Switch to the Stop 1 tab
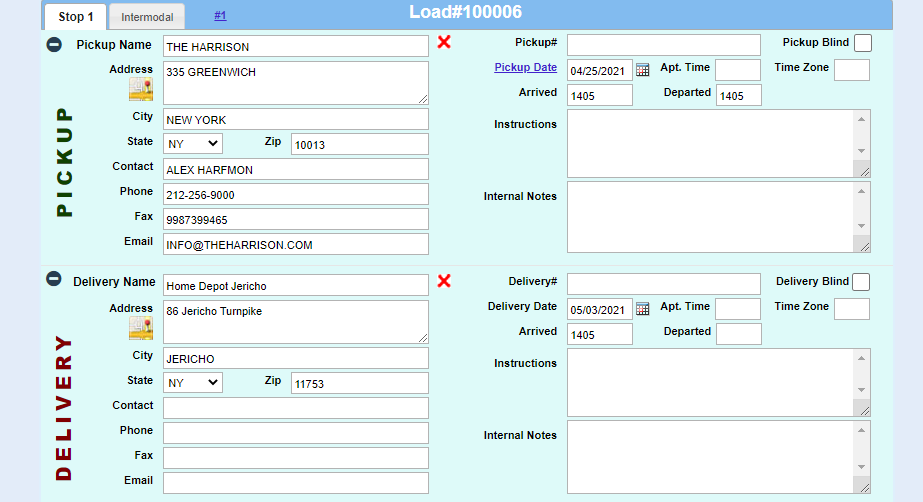Screen dimensions: 923x502 click(75, 17)
